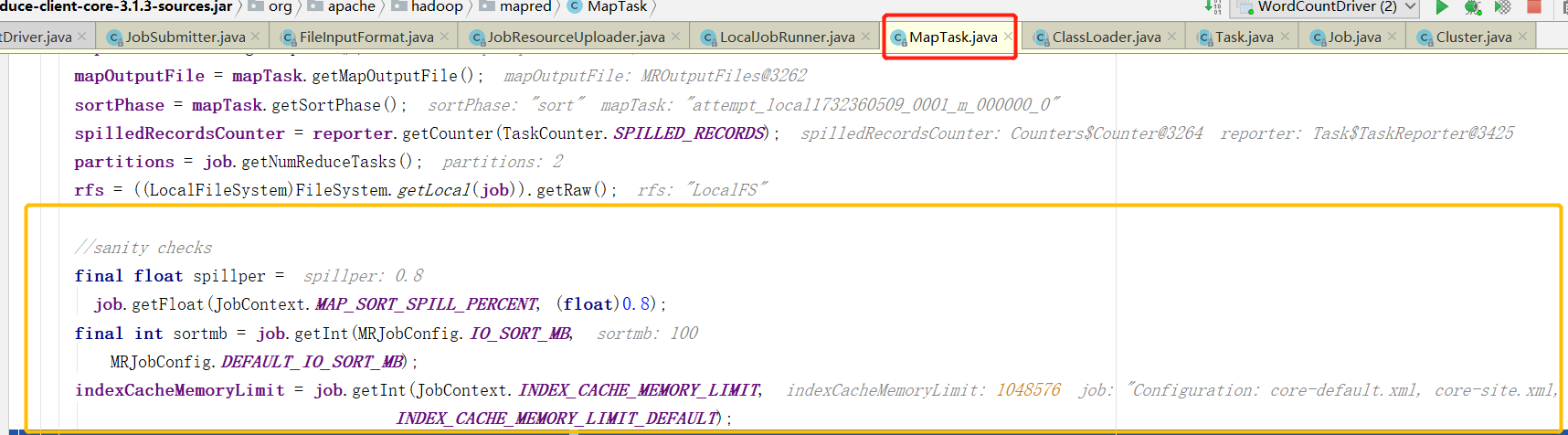Click the MapTask class breadcrumb
The height and width of the screenshot is (435, 1568).
[x=608, y=6]
